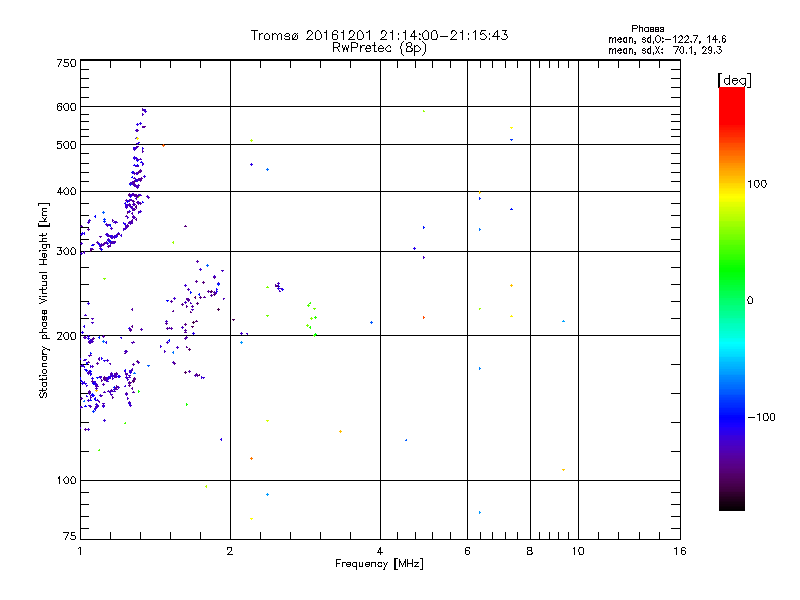Click the x-axis '1' tick label

click(x=80, y=551)
